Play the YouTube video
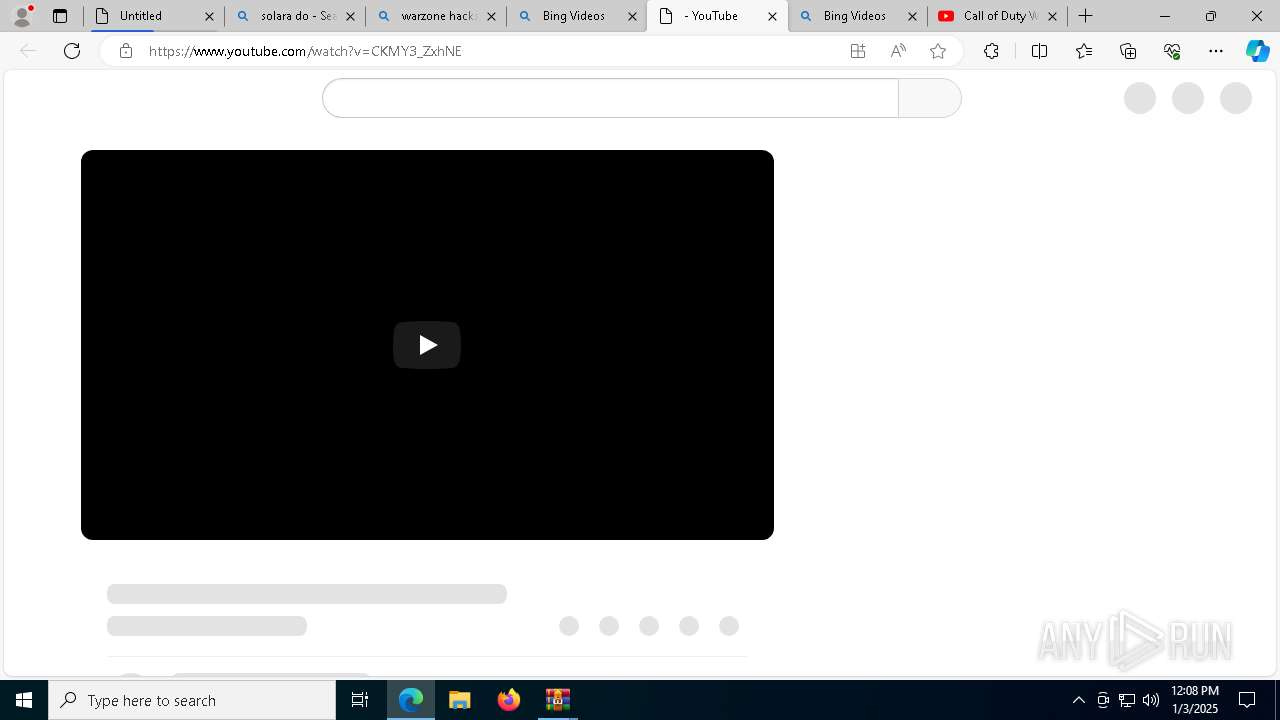The image size is (1280, 720). [427, 345]
